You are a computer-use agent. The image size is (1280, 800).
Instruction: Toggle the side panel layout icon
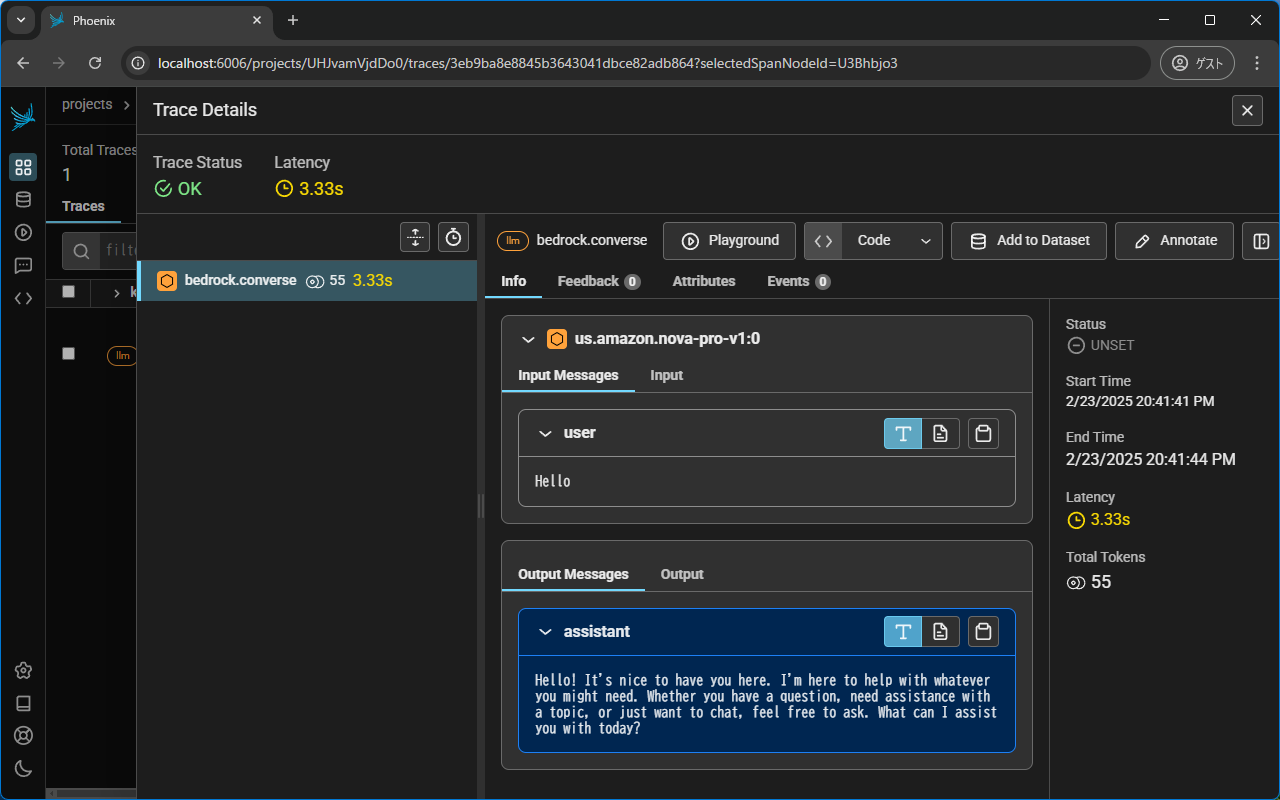click(x=1261, y=241)
